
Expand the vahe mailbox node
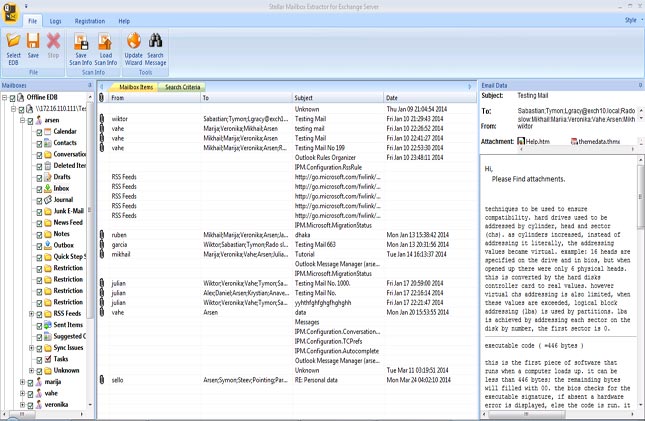(23, 393)
